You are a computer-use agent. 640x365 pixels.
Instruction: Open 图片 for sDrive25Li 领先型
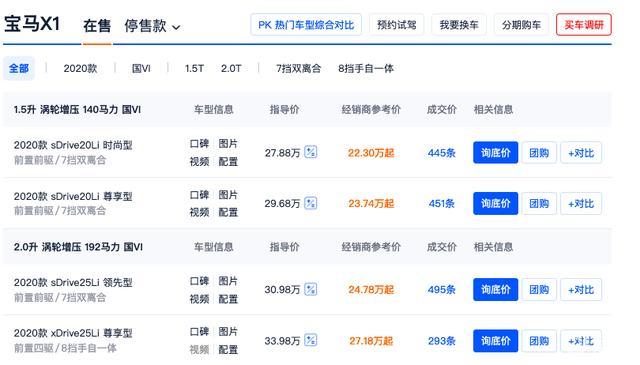[228, 281]
